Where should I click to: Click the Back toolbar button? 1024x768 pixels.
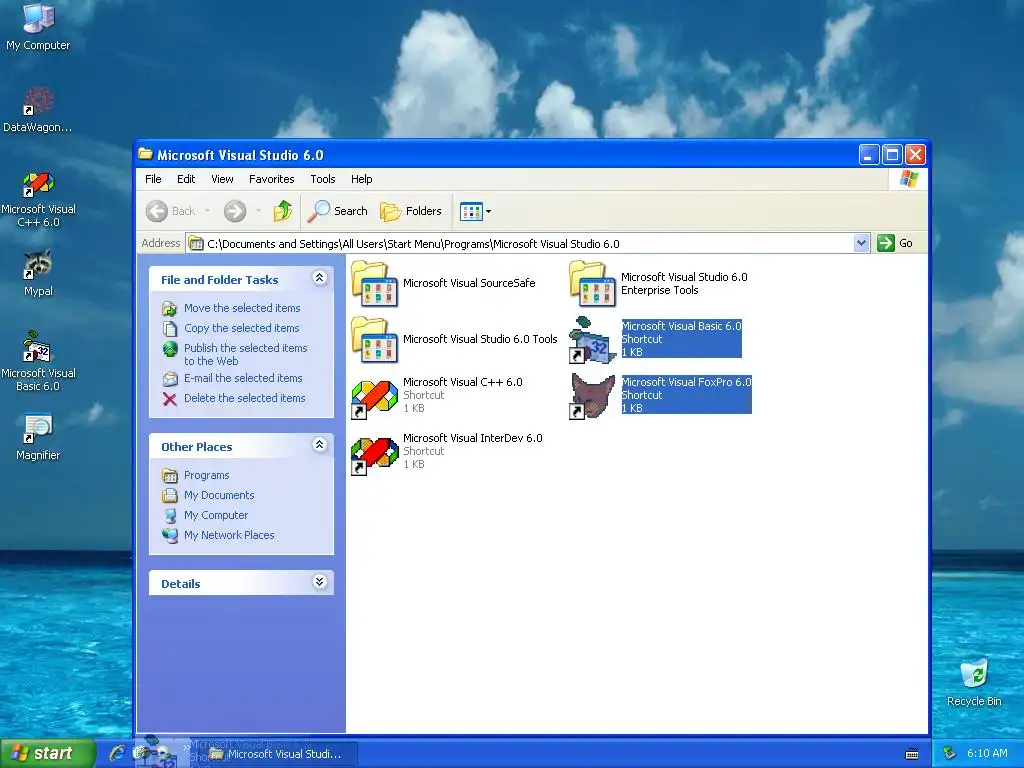(x=171, y=211)
